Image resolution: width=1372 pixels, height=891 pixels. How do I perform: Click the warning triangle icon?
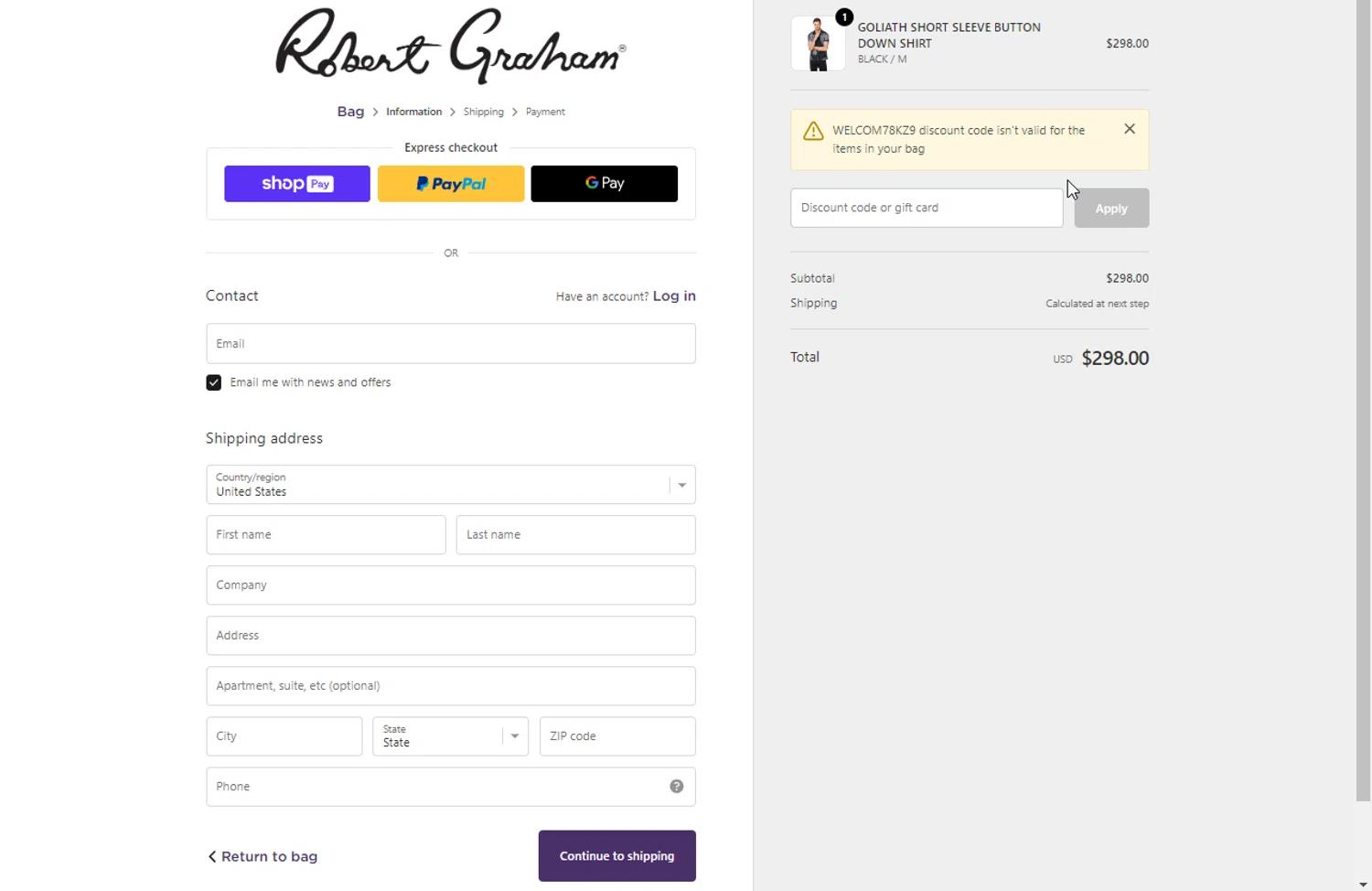pos(813,131)
